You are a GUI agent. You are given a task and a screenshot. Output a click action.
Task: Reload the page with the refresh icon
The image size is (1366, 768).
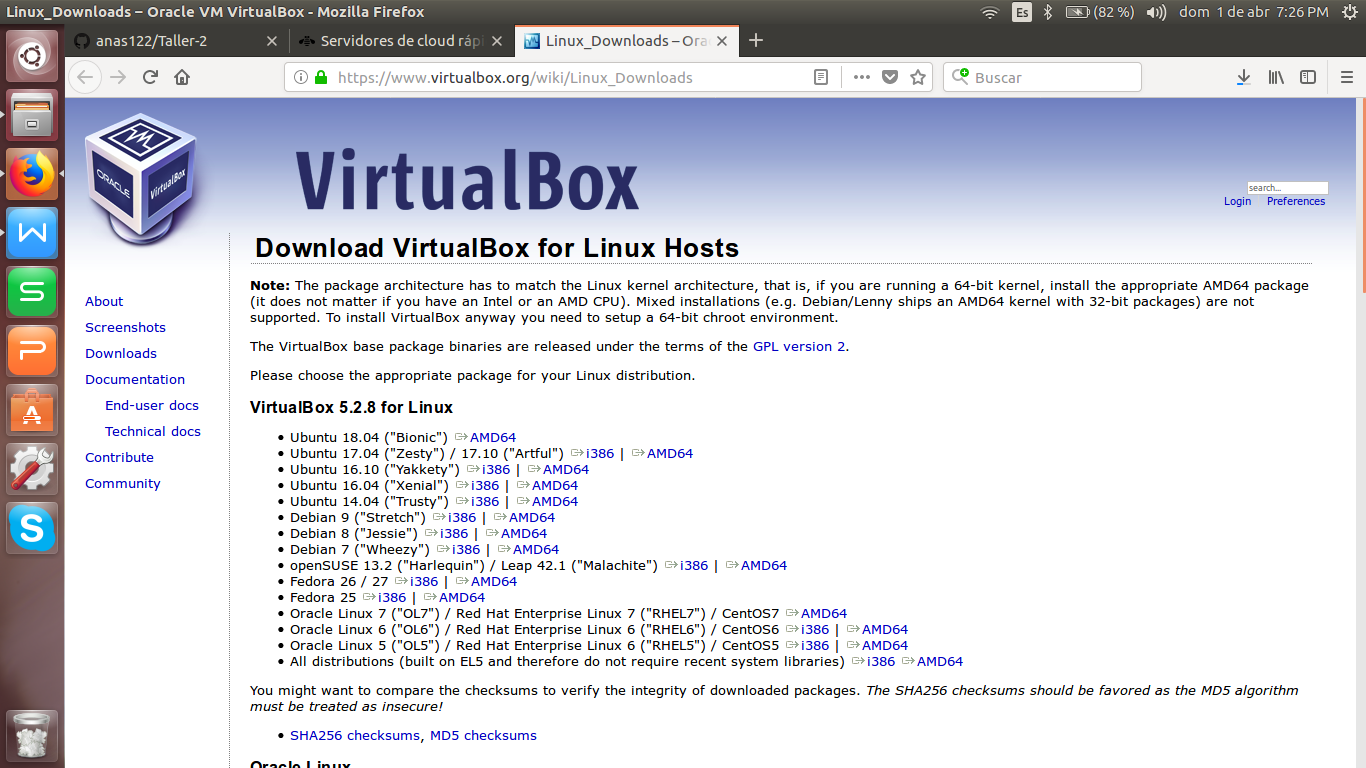coord(150,77)
